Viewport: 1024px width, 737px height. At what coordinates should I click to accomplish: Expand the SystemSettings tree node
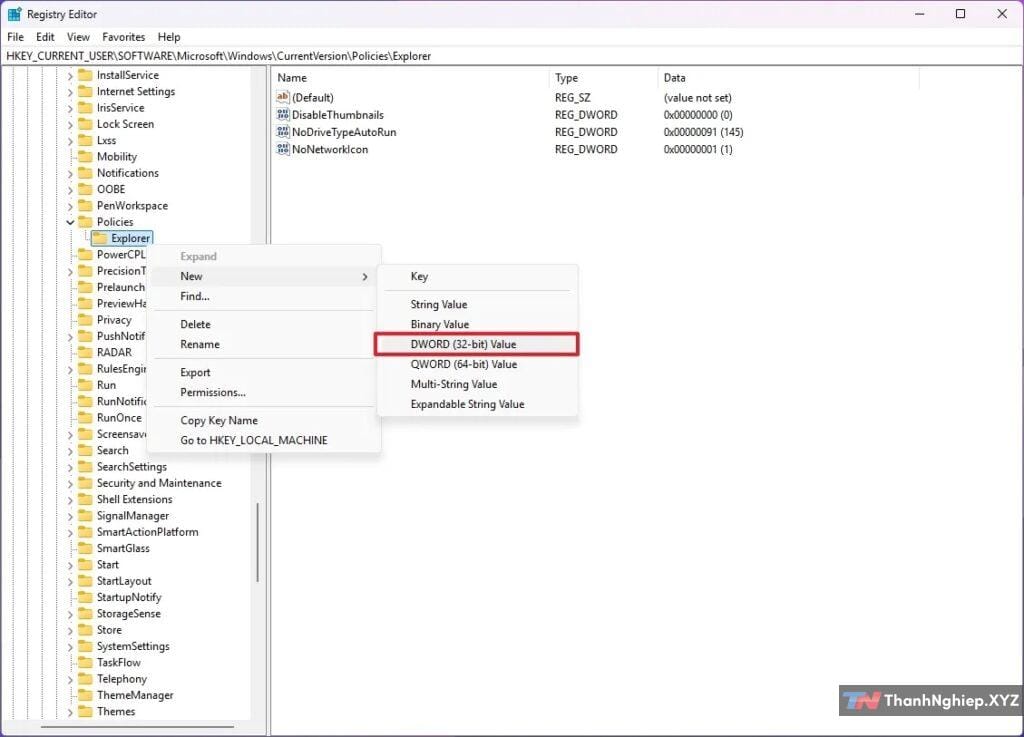coord(71,647)
